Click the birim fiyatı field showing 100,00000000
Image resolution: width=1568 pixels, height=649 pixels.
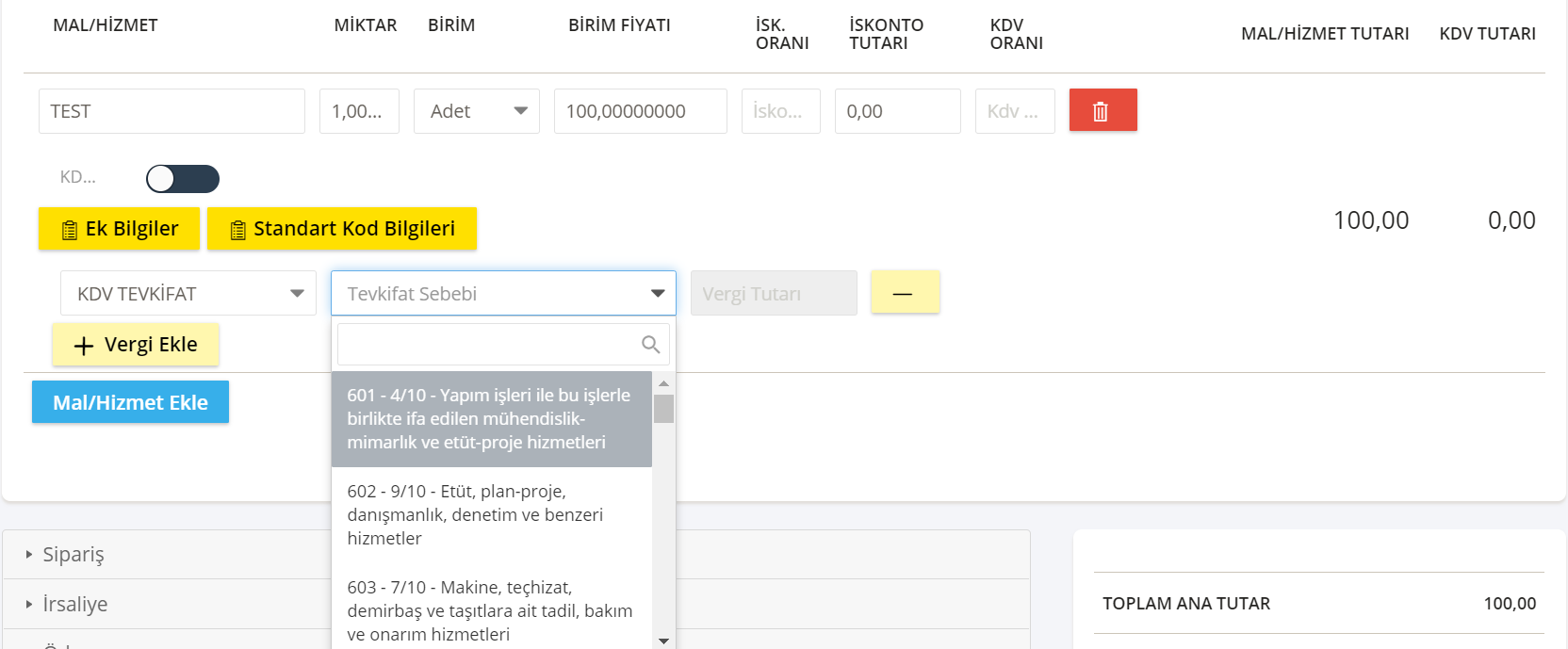pyautogui.click(x=641, y=111)
